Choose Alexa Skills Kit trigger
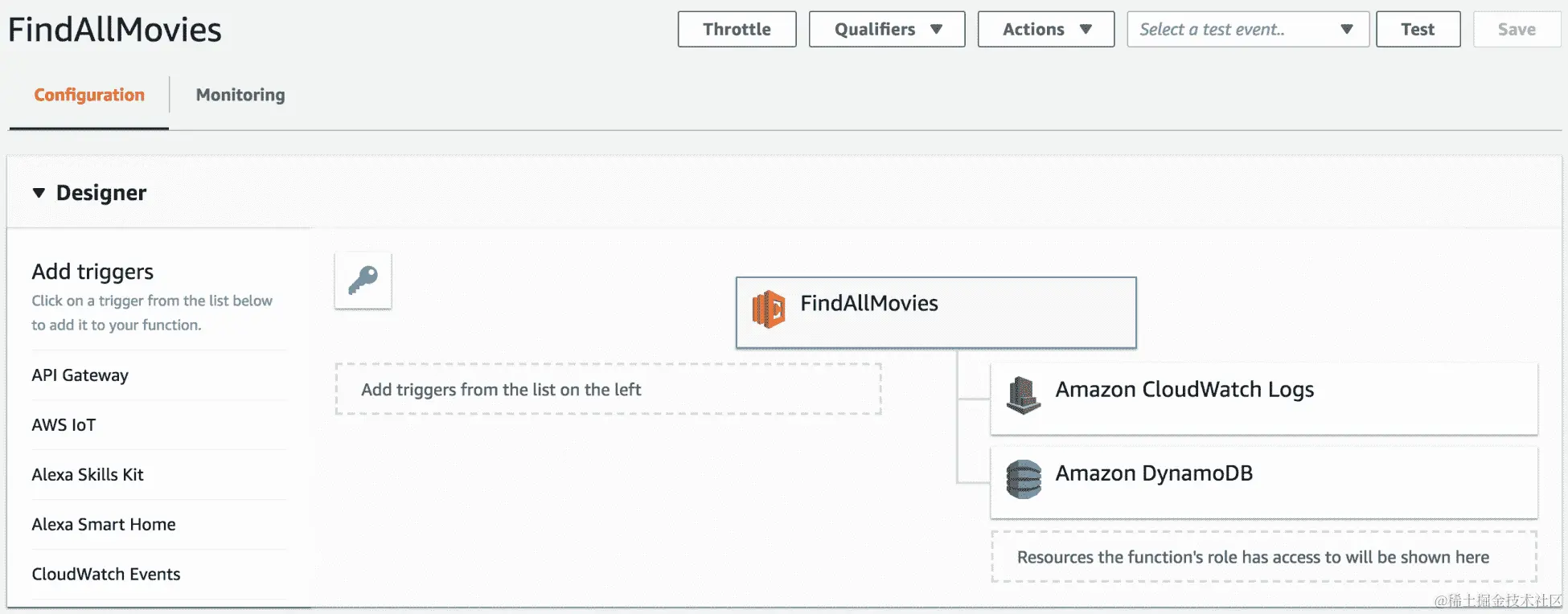This screenshot has width=1568, height=614. click(x=88, y=475)
